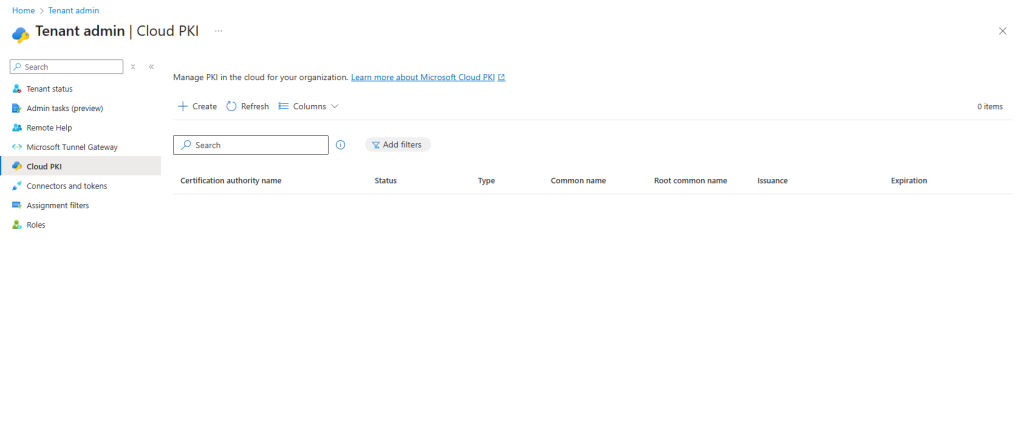Open Learn more about Microsoft Cloud PKI
This screenshot has height=437, width=1024.
click(x=427, y=77)
